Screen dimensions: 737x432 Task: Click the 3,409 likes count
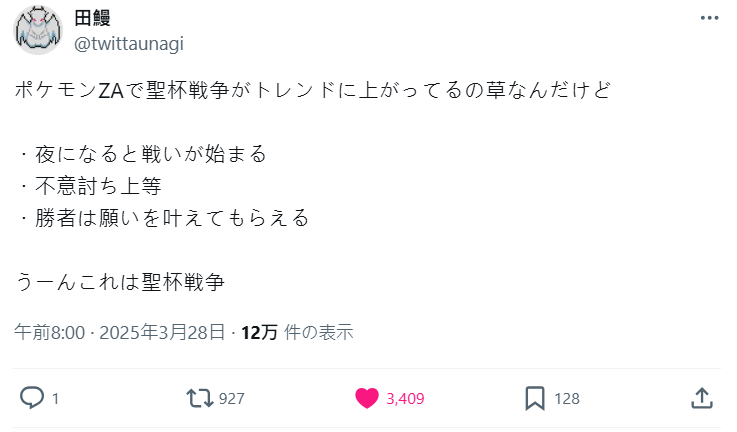click(x=405, y=398)
